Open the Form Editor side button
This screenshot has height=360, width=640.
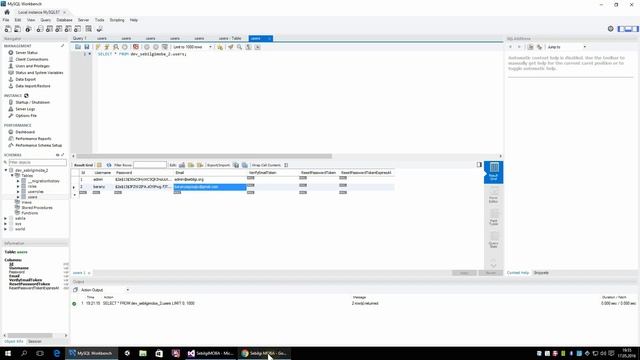pos(493,195)
